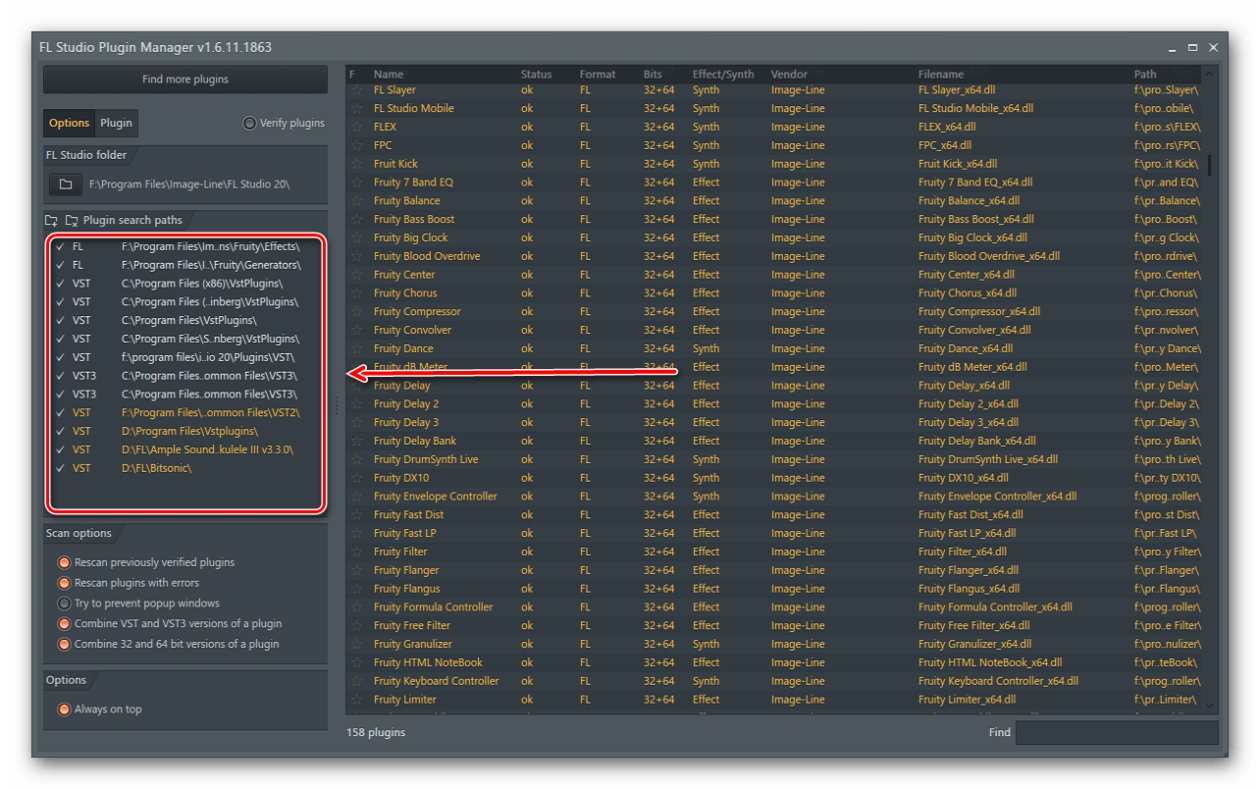The width and height of the screenshot is (1260, 789).
Task: Sort by the Path column header
Action: [x=1145, y=74]
